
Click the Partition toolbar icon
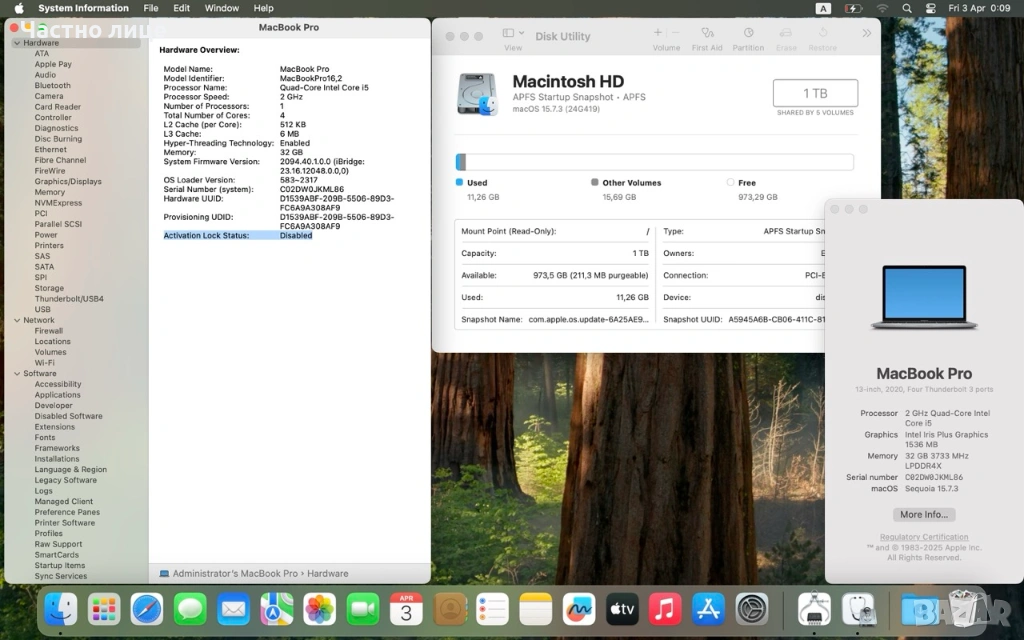tap(747, 35)
